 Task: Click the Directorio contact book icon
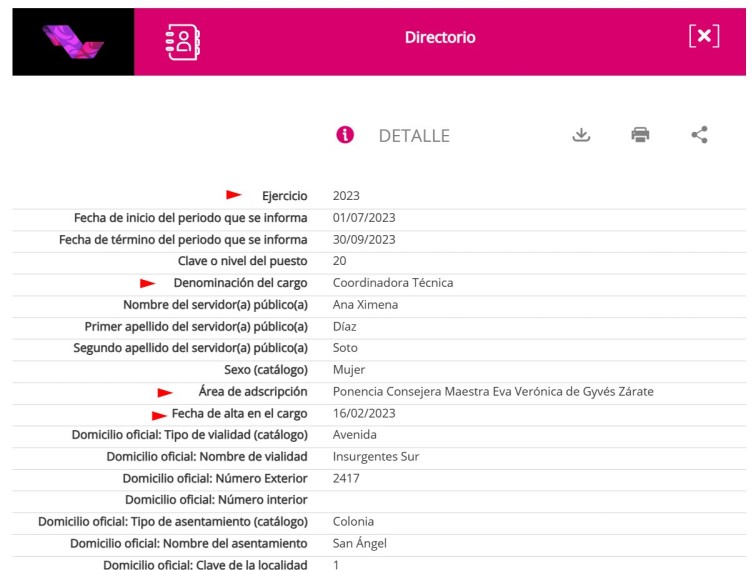click(184, 40)
